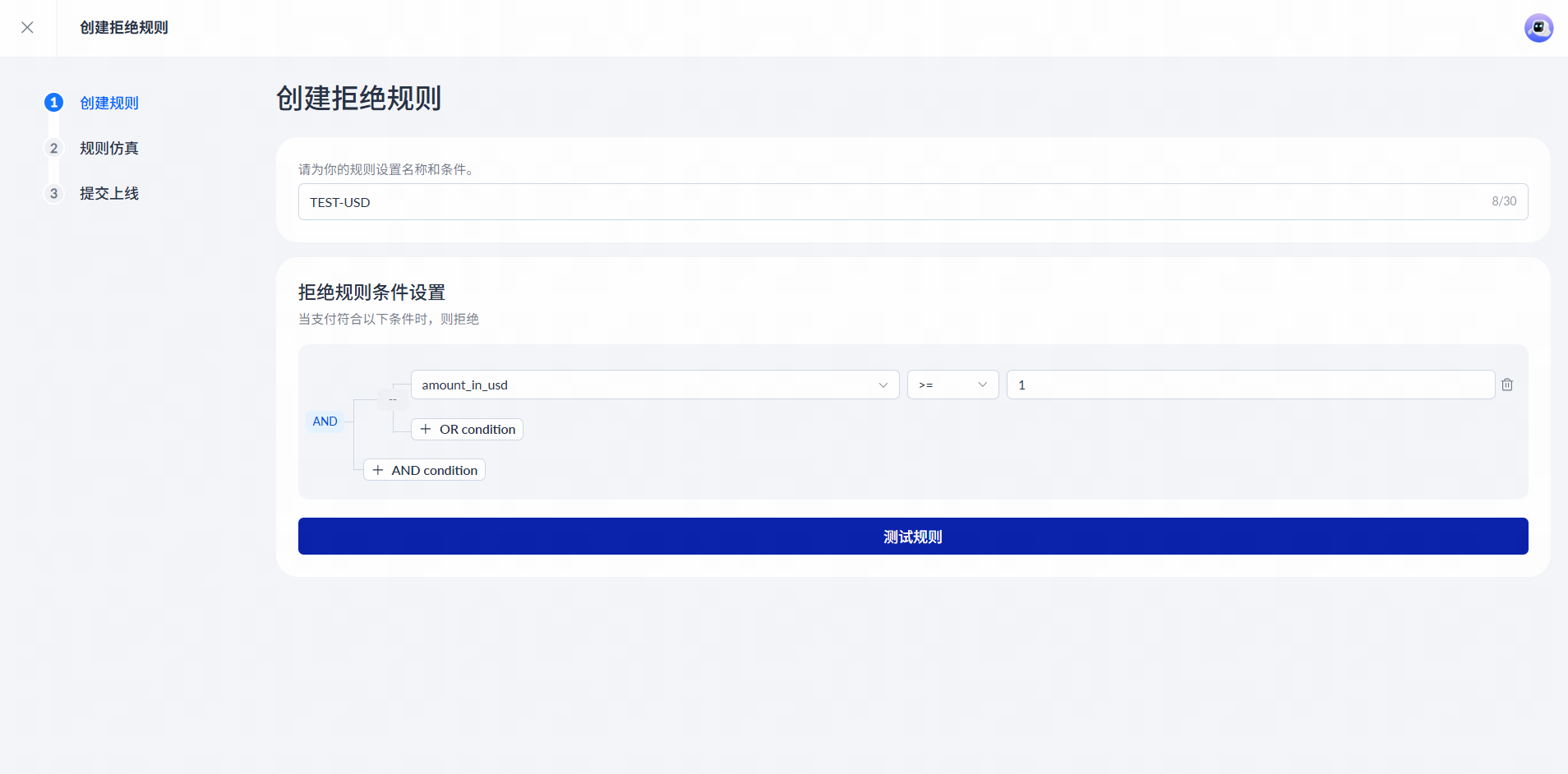Delete the amount_in_usd condition row
The width and height of the screenshot is (1568, 774).
[x=1507, y=385]
